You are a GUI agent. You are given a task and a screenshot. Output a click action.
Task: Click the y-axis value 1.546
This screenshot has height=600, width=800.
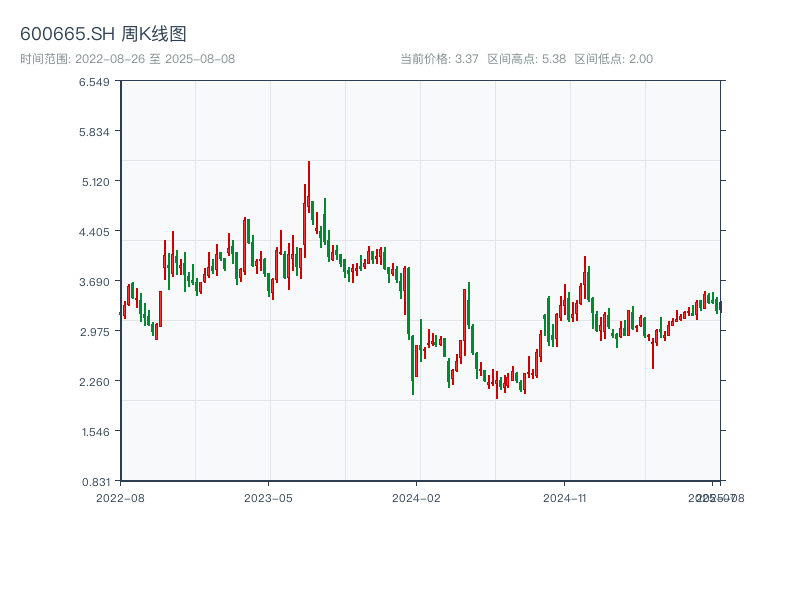(x=95, y=432)
